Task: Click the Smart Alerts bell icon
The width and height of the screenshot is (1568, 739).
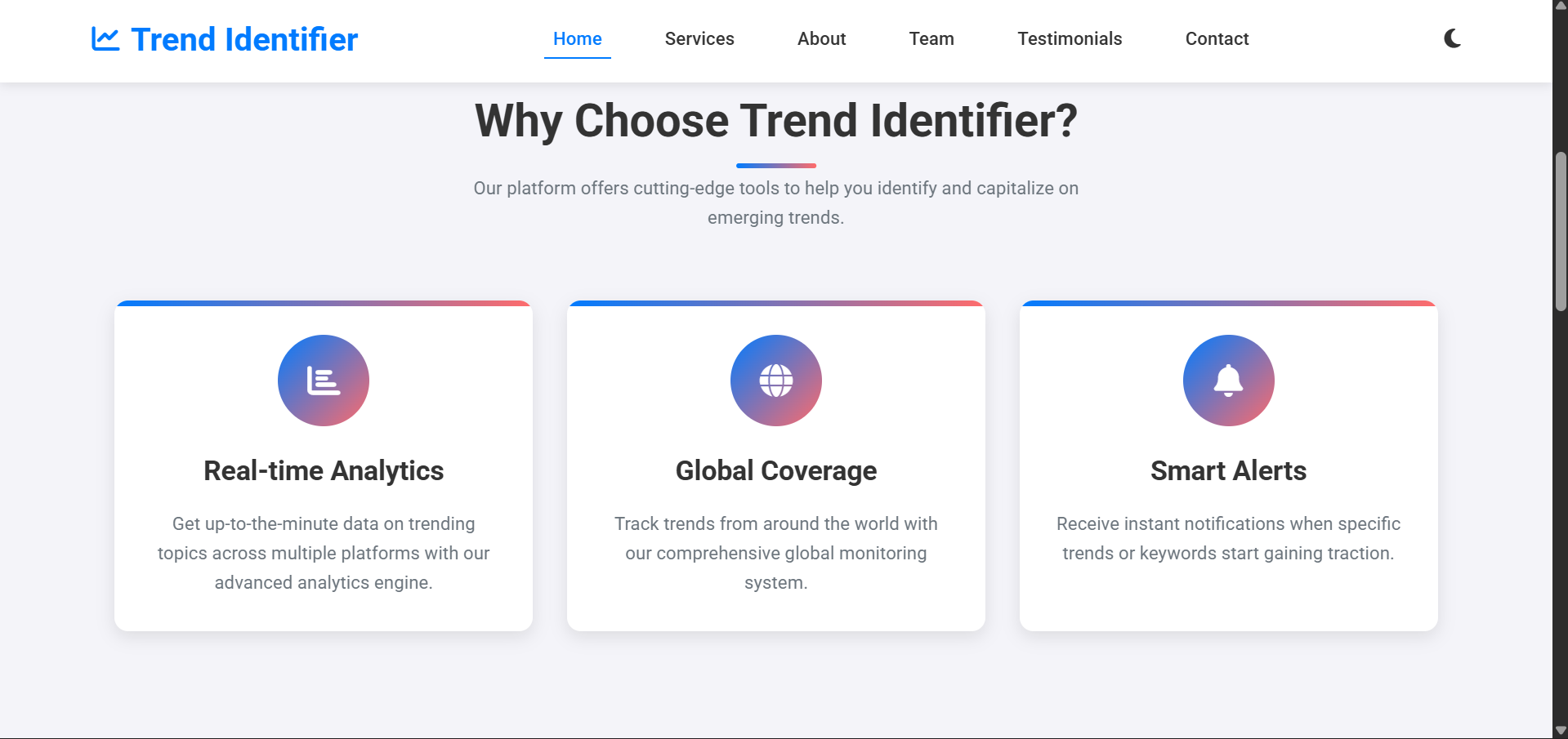Action: pyautogui.click(x=1228, y=381)
